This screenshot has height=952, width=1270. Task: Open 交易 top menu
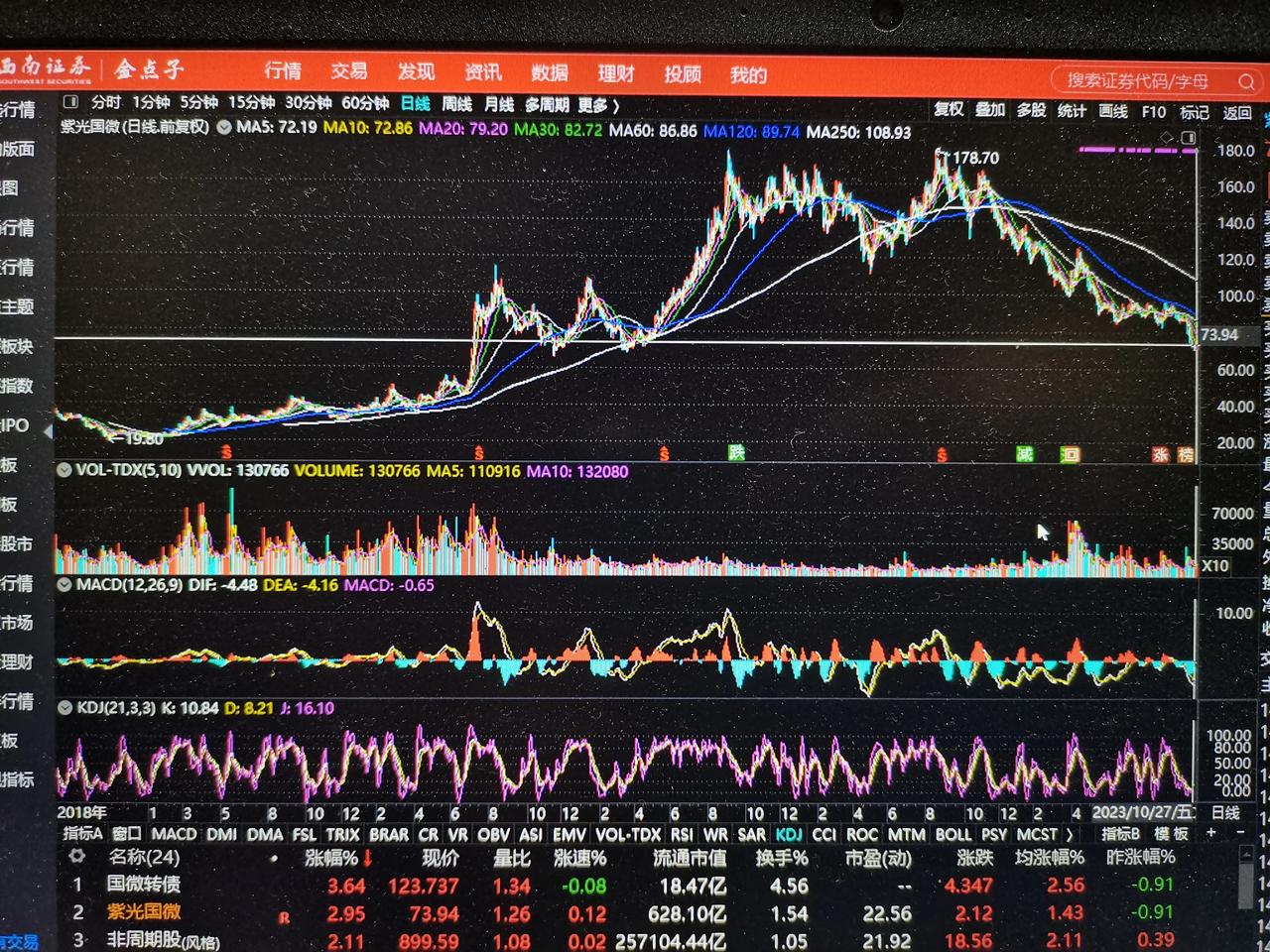coord(349,70)
